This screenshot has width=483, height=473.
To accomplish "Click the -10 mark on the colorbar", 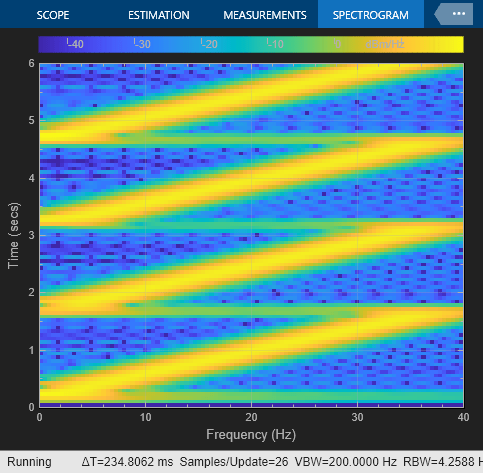I will 275,44.
